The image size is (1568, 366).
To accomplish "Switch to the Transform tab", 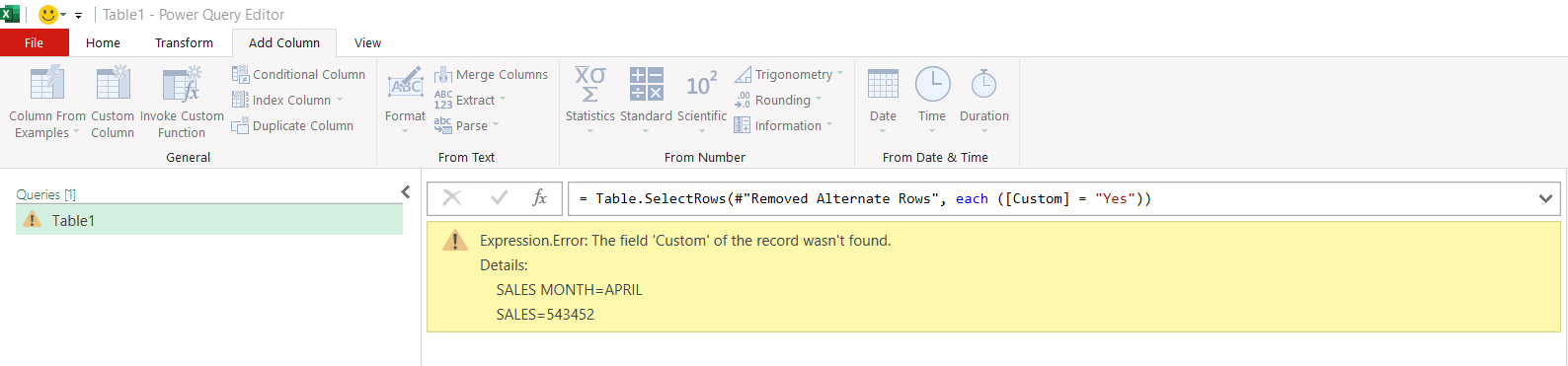I will tap(184, 42).
